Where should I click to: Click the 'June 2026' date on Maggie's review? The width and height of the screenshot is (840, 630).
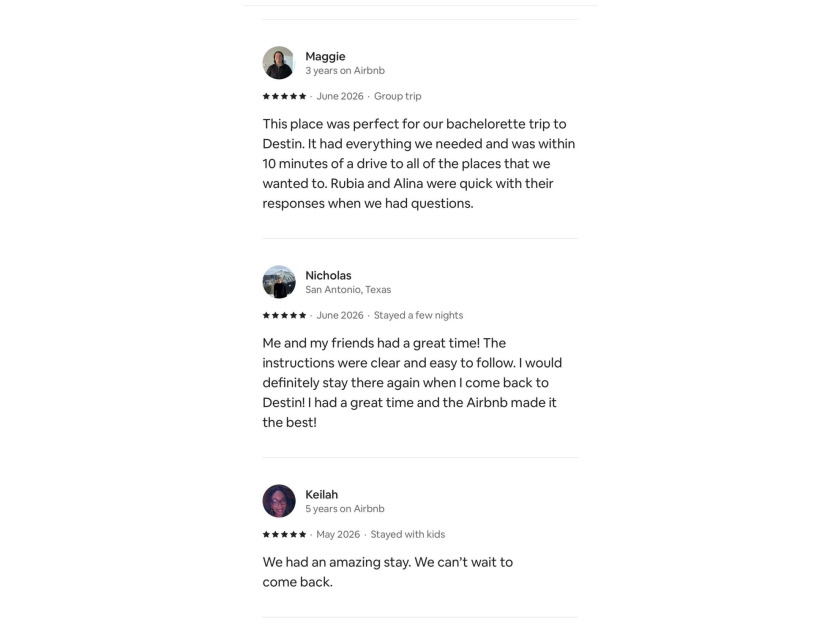point(340,96)
